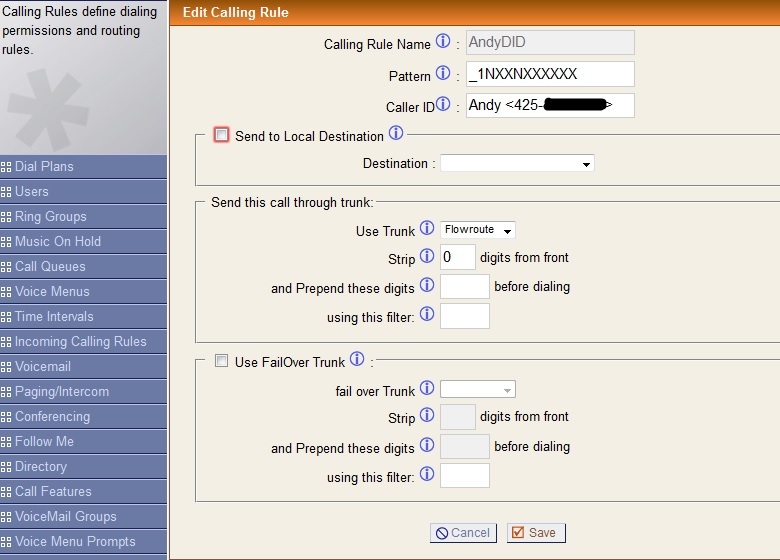Click info icon next to Use Trunk
Screen dimensions: 780x560
coord(427,228)
